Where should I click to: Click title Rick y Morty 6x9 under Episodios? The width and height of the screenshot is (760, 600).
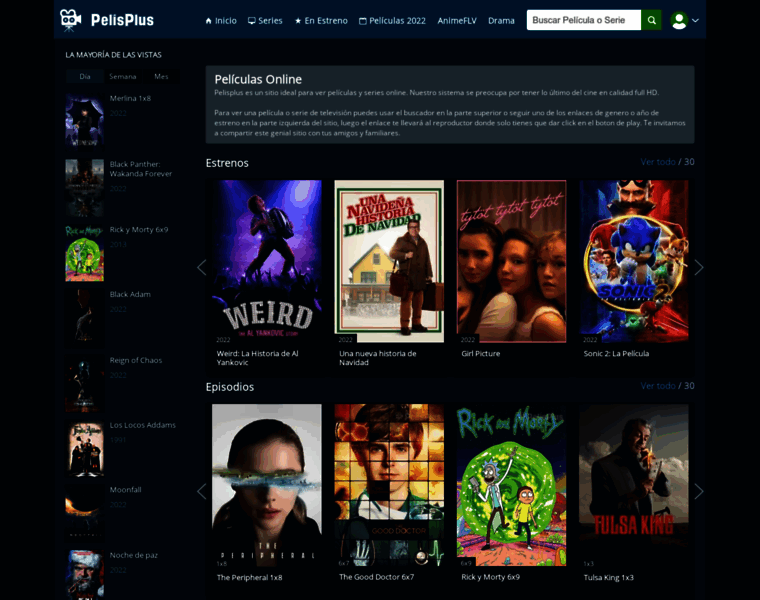pos(491,577)
